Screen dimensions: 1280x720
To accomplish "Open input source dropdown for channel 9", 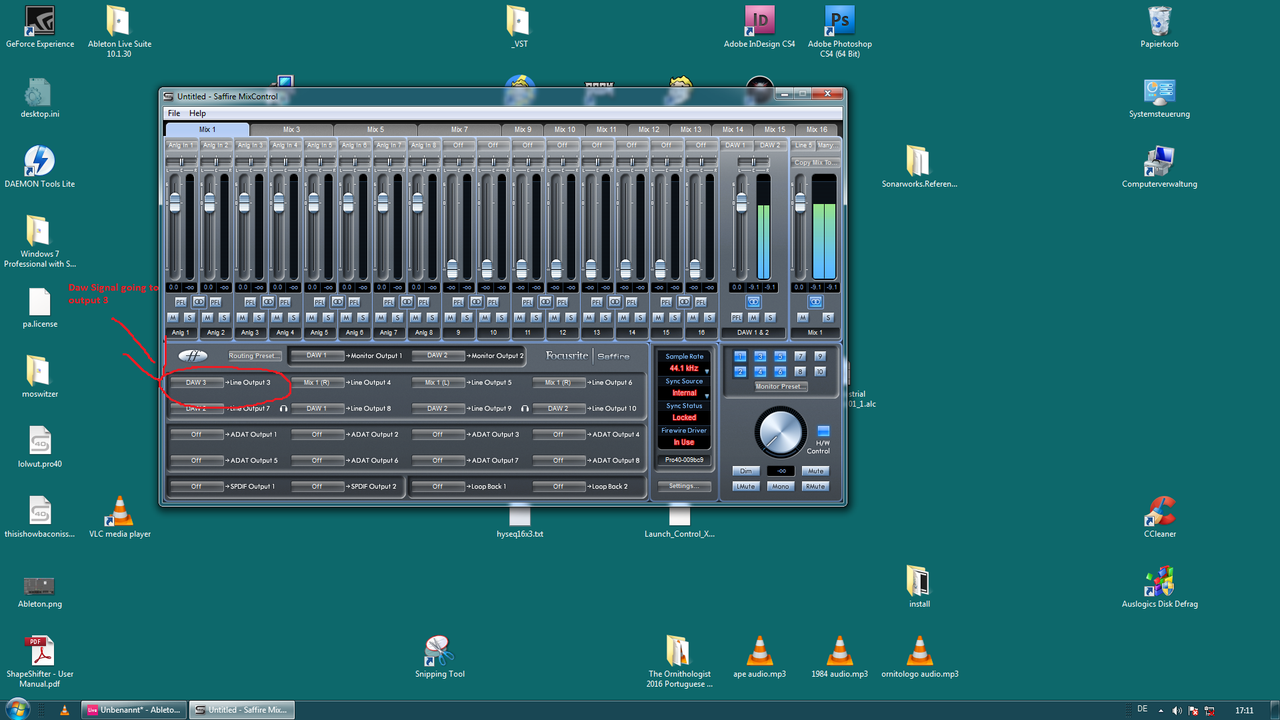I will (x=458, y=145).
